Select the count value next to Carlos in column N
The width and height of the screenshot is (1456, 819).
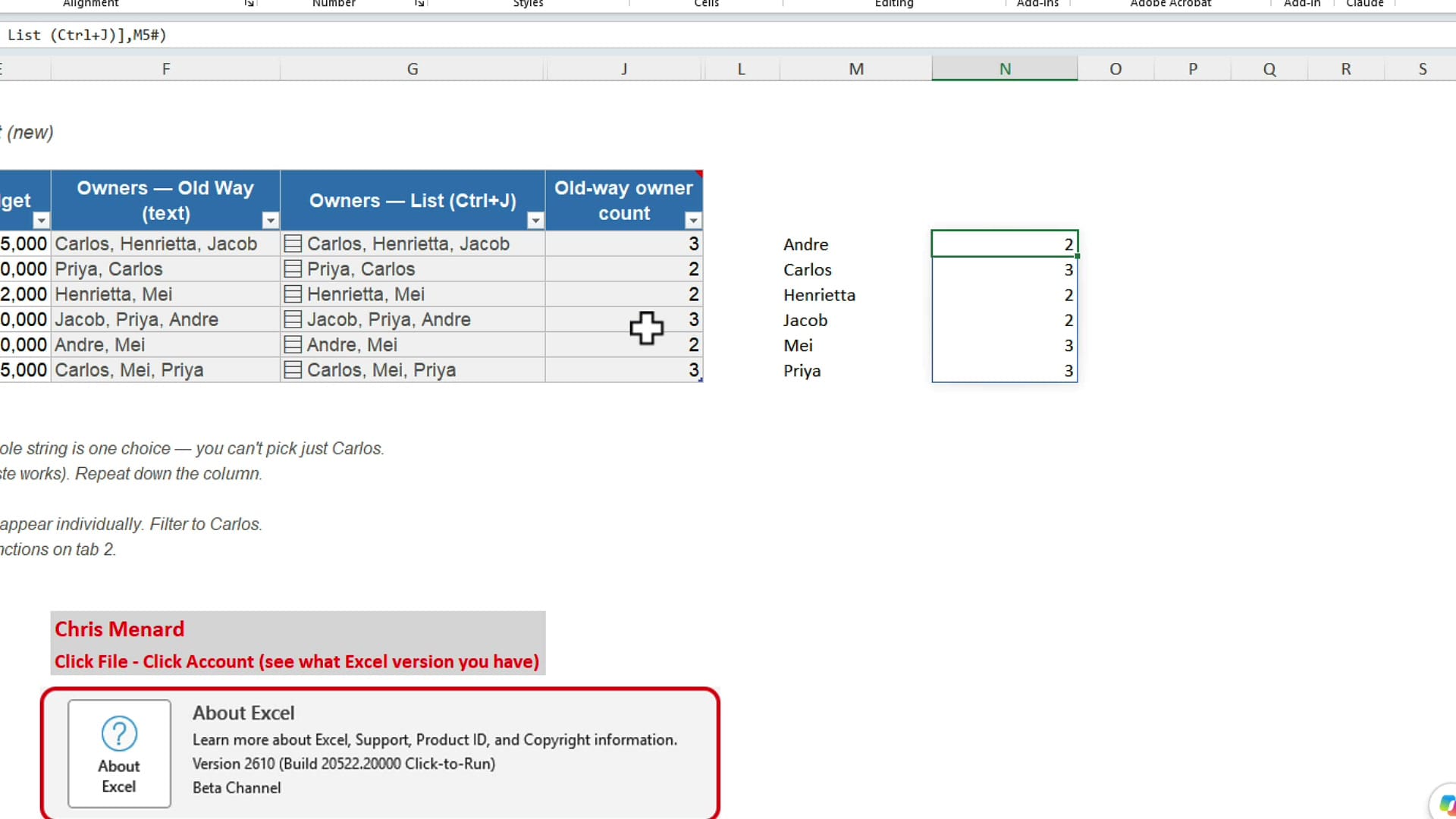click(x=1005, y=270)
